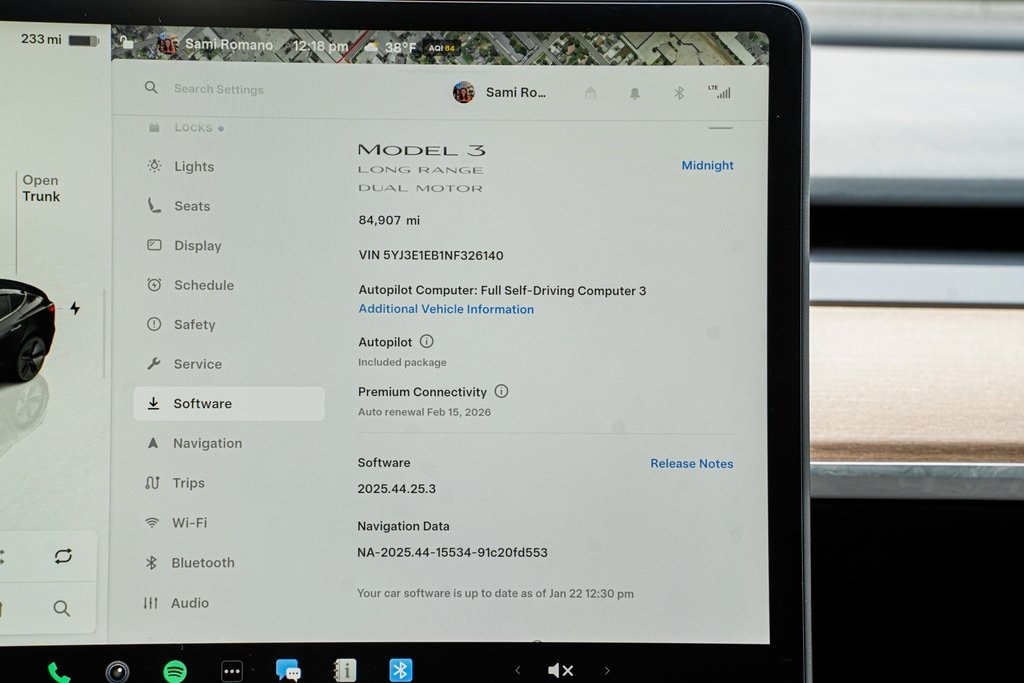
Task: Go to Navigation settings
Action: pyautogui.click(x=207, y=443)
